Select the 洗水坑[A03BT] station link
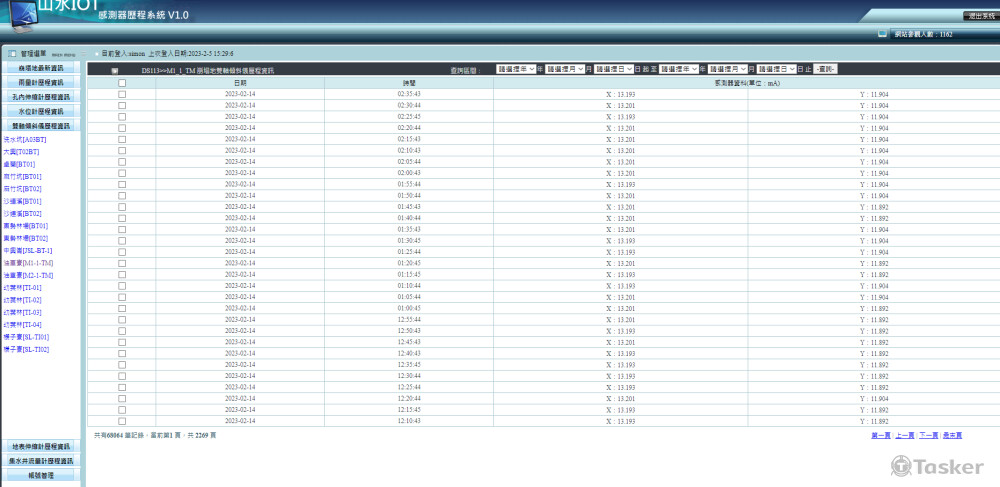Image resolution: width=1000 pixels, height=487 pixels. pos(25,139)
